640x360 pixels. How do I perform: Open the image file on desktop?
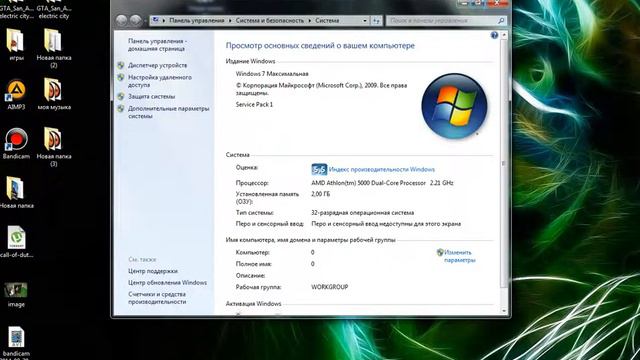[x=16, y=295]
